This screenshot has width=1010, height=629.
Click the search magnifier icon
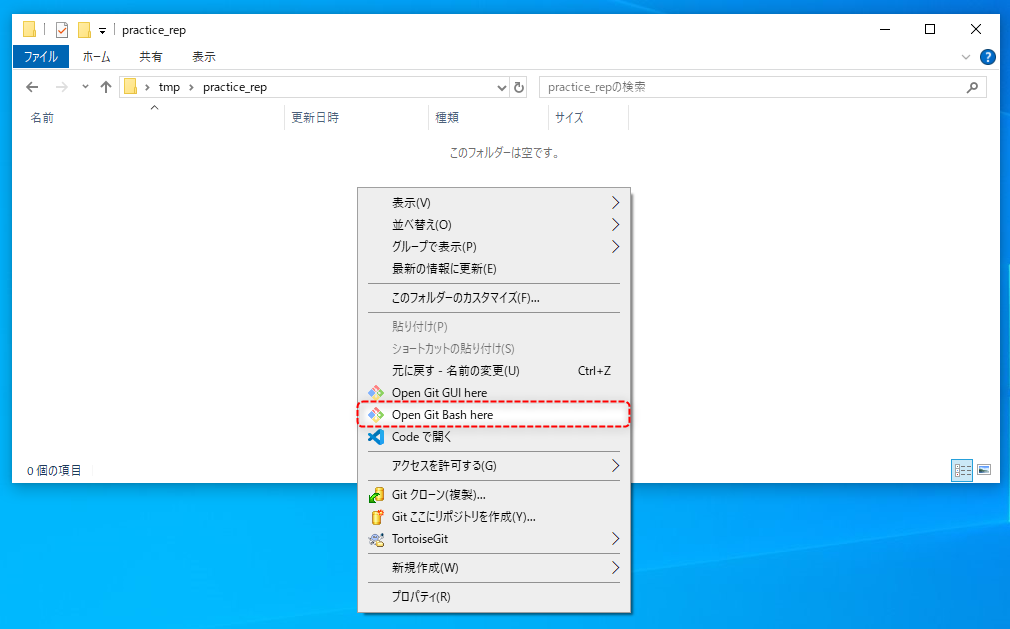pos(972,87)
